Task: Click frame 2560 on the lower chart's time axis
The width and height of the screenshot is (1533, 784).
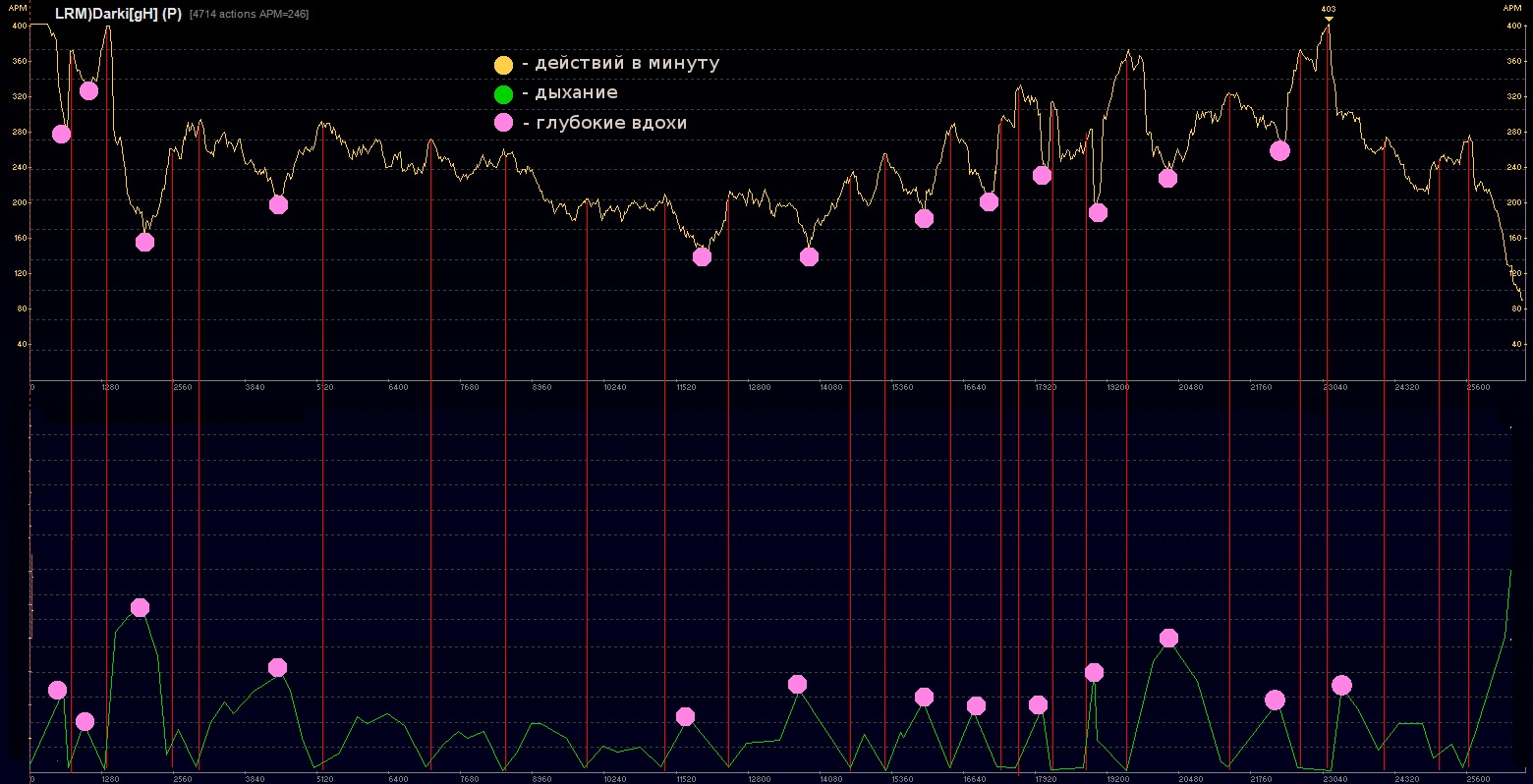Action: click(183, 778)
